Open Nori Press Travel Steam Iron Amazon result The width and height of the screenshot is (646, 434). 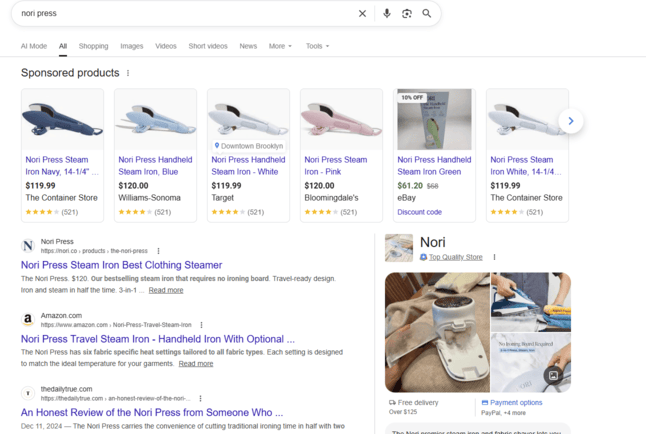(158, 339)
